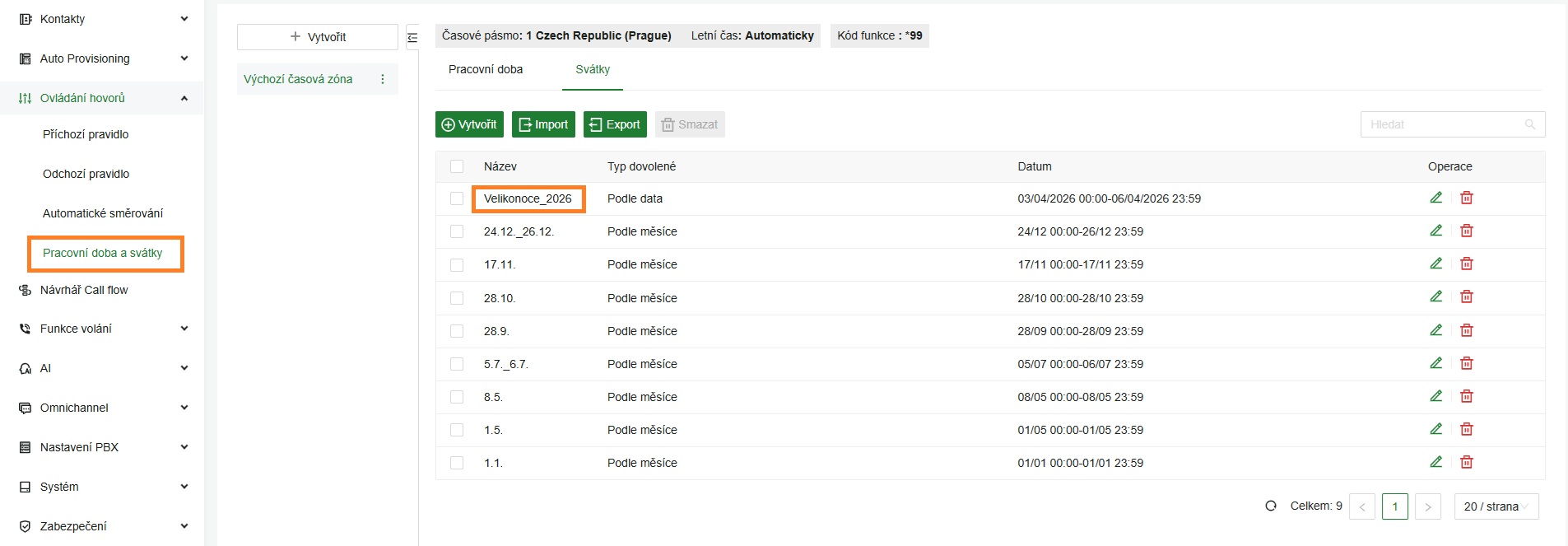Image resolution: width=1568 pixels, height=546 pixels.
Task: Open three-dot menu for Výchozí časová zóna
Action: (x=382, y=79)
